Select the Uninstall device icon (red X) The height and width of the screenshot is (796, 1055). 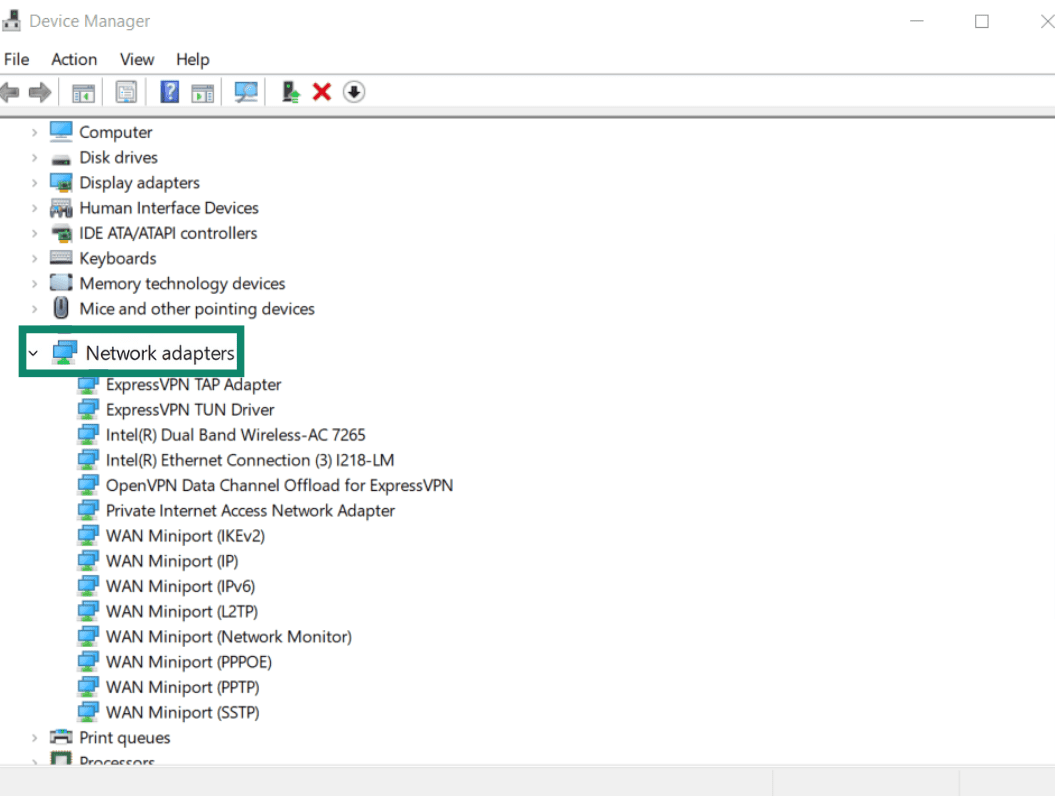point(321,91)
